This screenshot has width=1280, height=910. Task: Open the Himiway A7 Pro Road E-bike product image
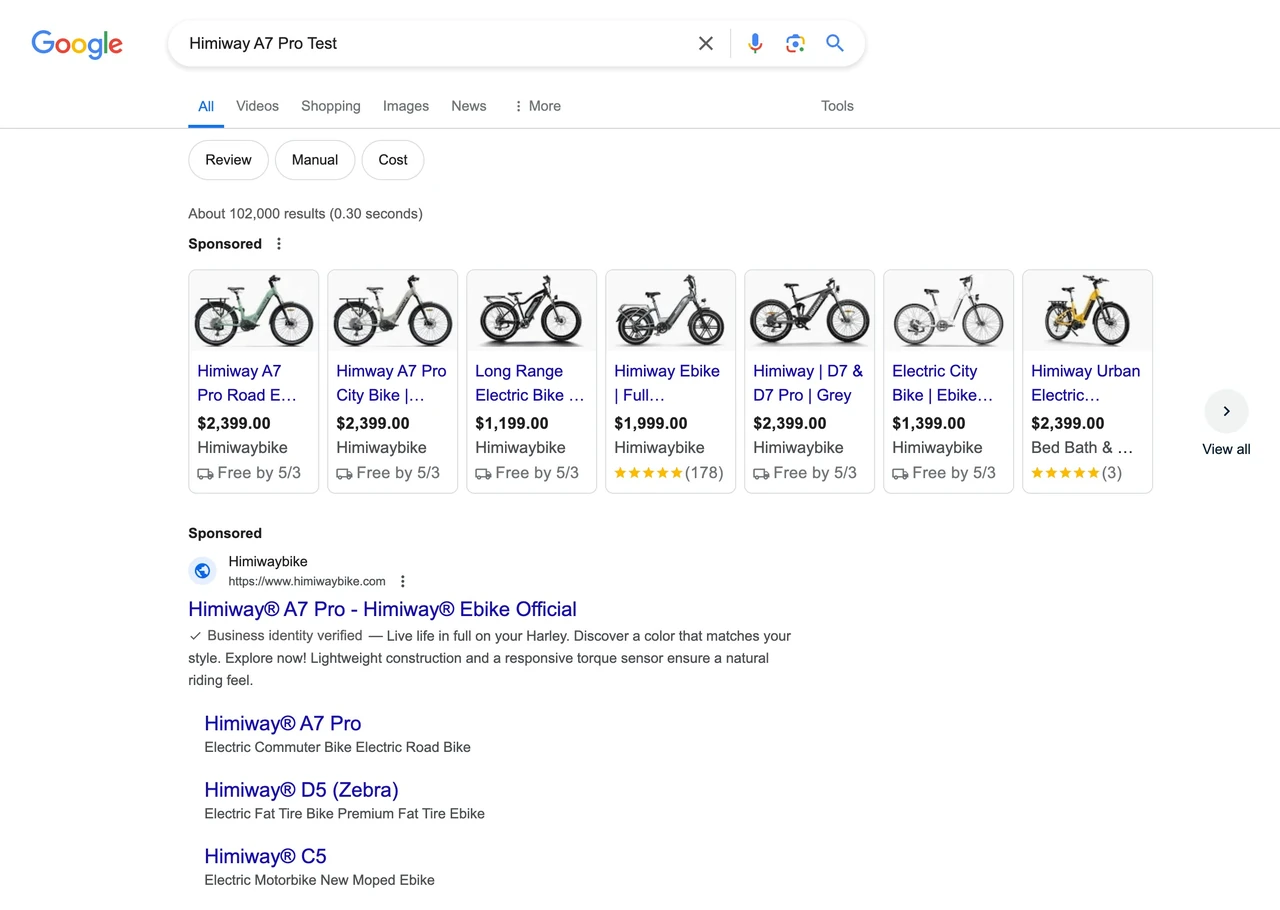point(254,310)
